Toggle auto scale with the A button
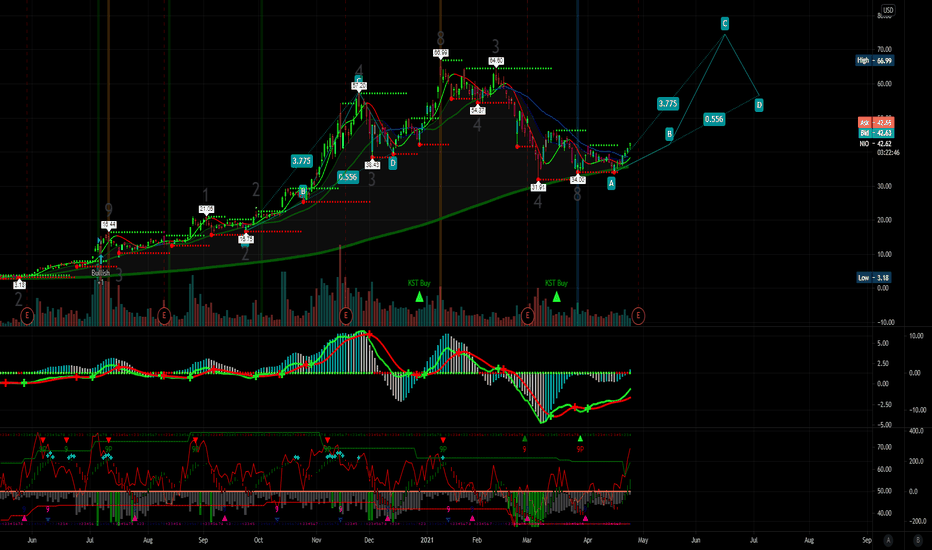932x550 pixels. (x=888, y=540)
